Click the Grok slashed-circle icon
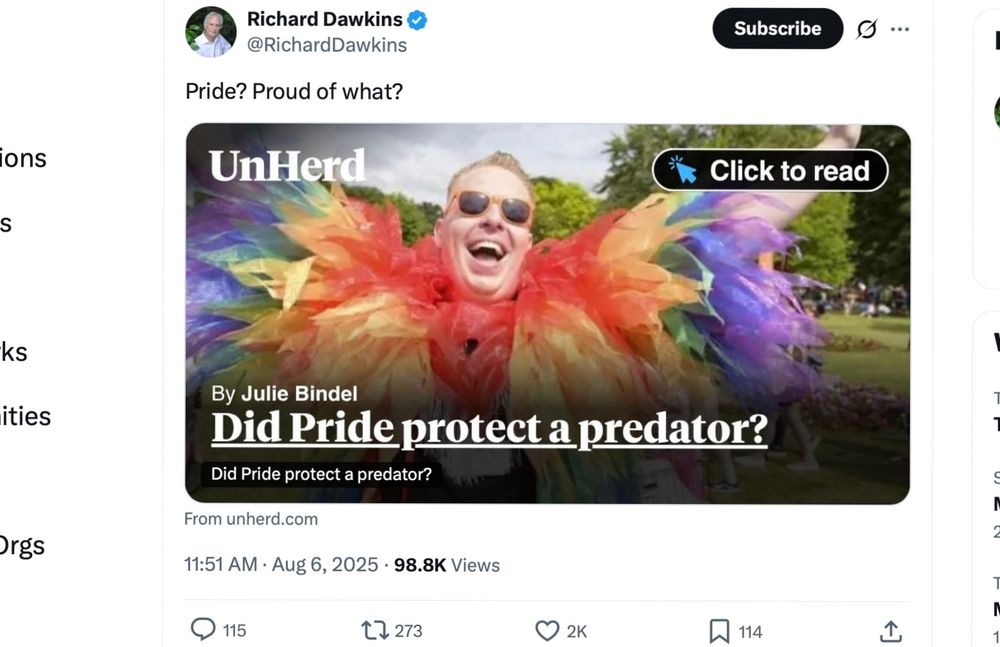Viewport: 1000px width, 647px height. 866,29
